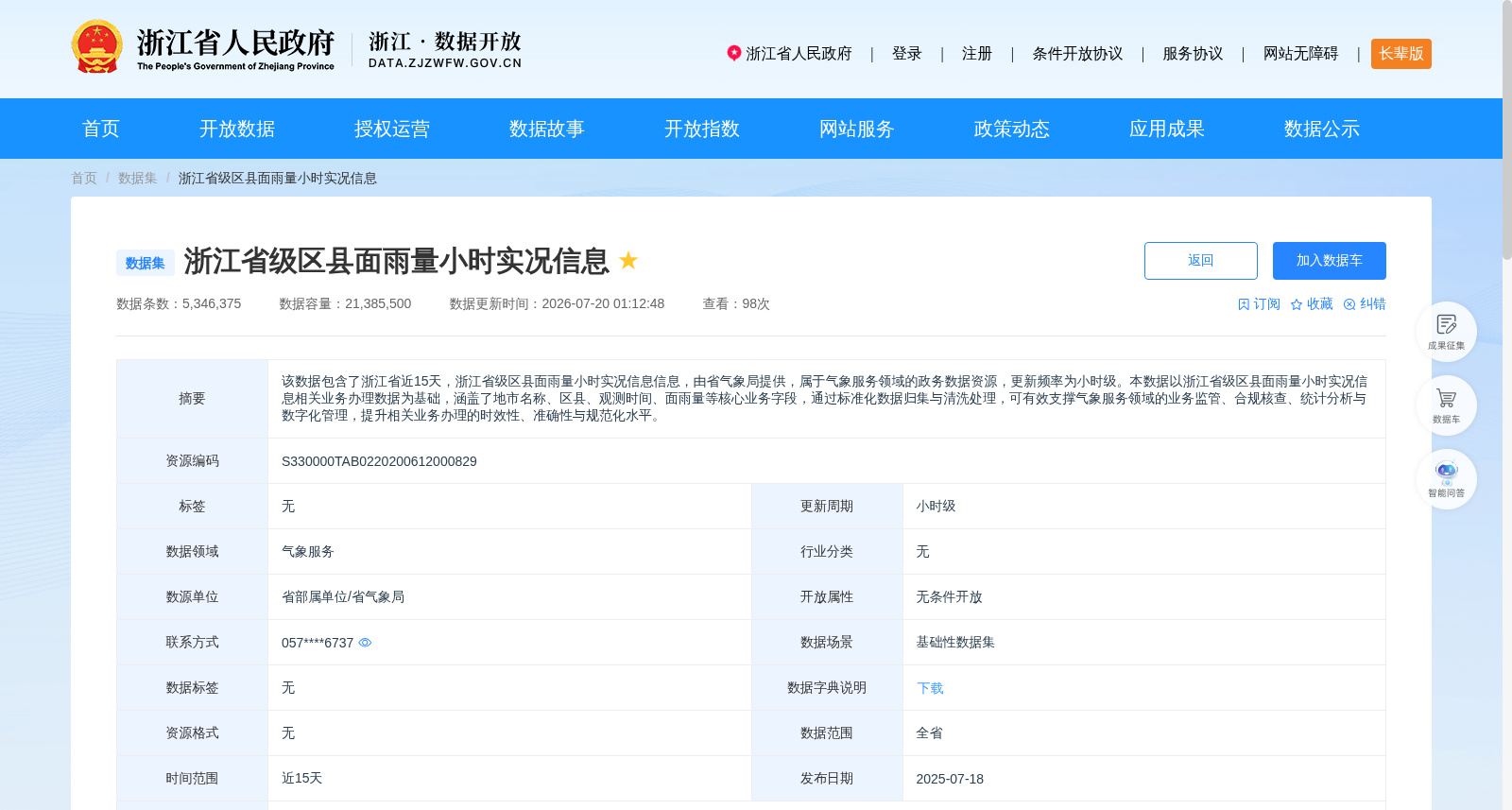The height and width of the screenshot is (810, 1512).
Task: Click the 小时级 update cycle value
Action: tap(936, 507)
